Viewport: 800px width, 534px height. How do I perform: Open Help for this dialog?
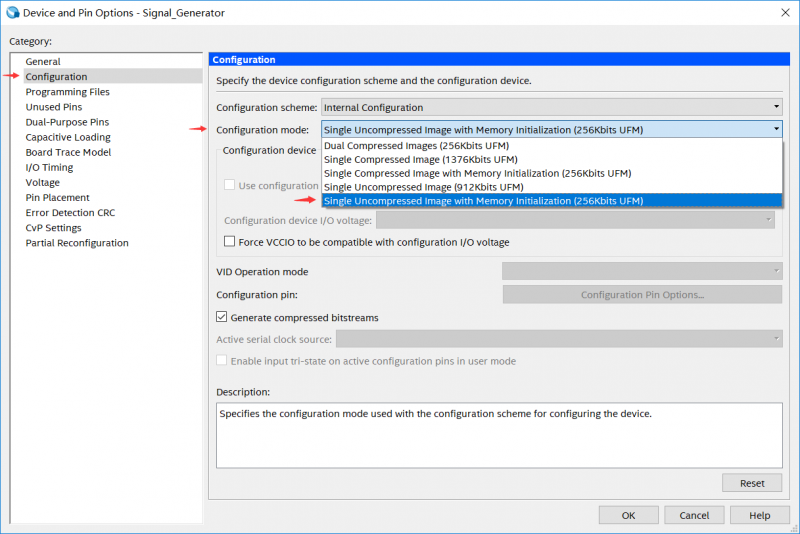(759, 515)
